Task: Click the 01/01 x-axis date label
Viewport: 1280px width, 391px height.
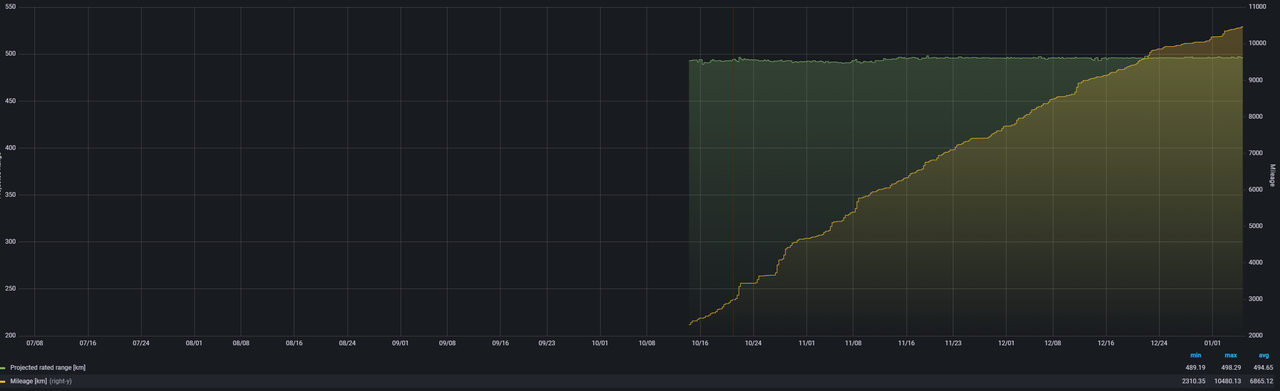Action: point(1213,342)
